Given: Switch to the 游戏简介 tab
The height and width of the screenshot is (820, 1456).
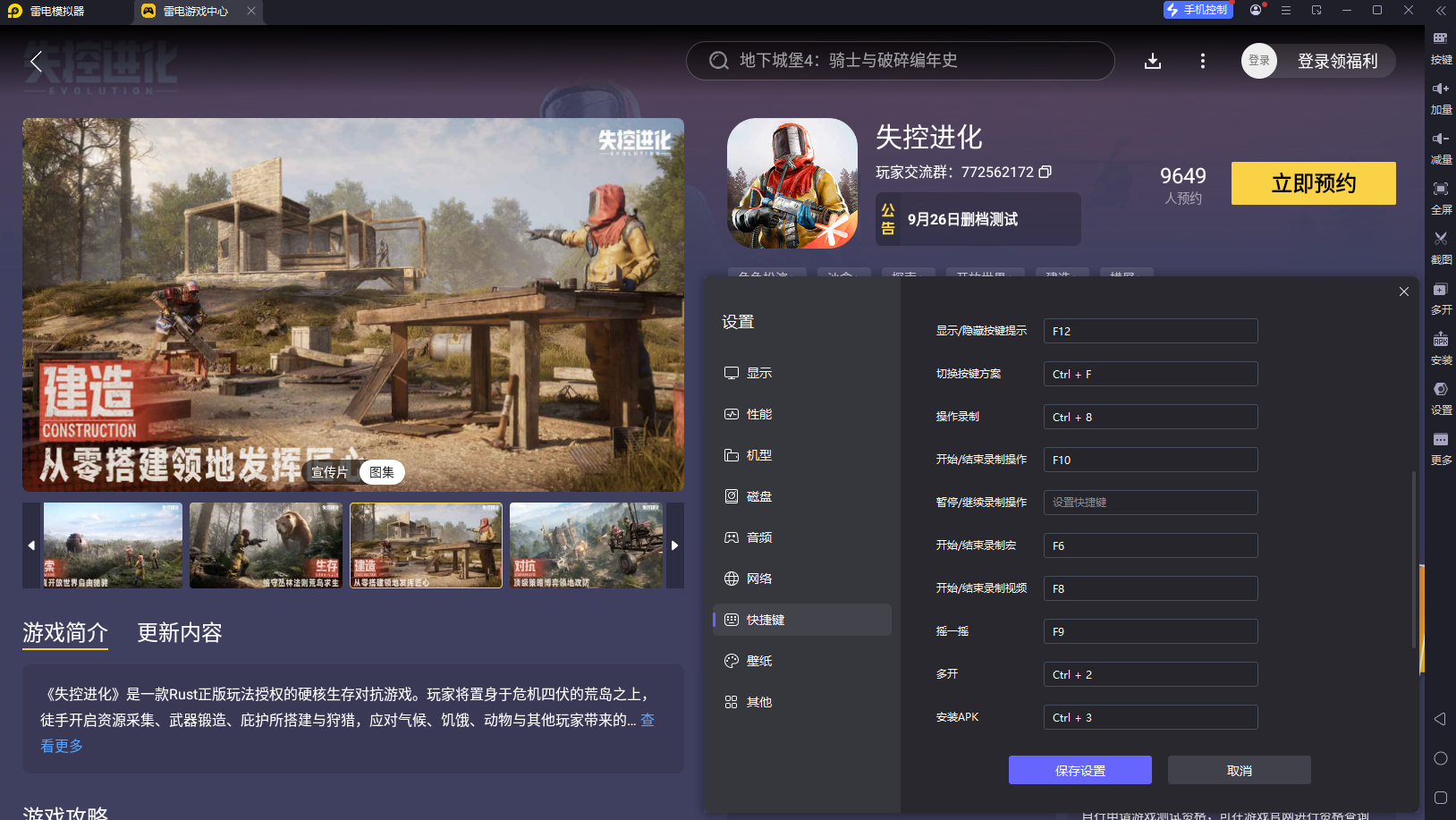Looking at the screenshot, I should pos(65,633).
